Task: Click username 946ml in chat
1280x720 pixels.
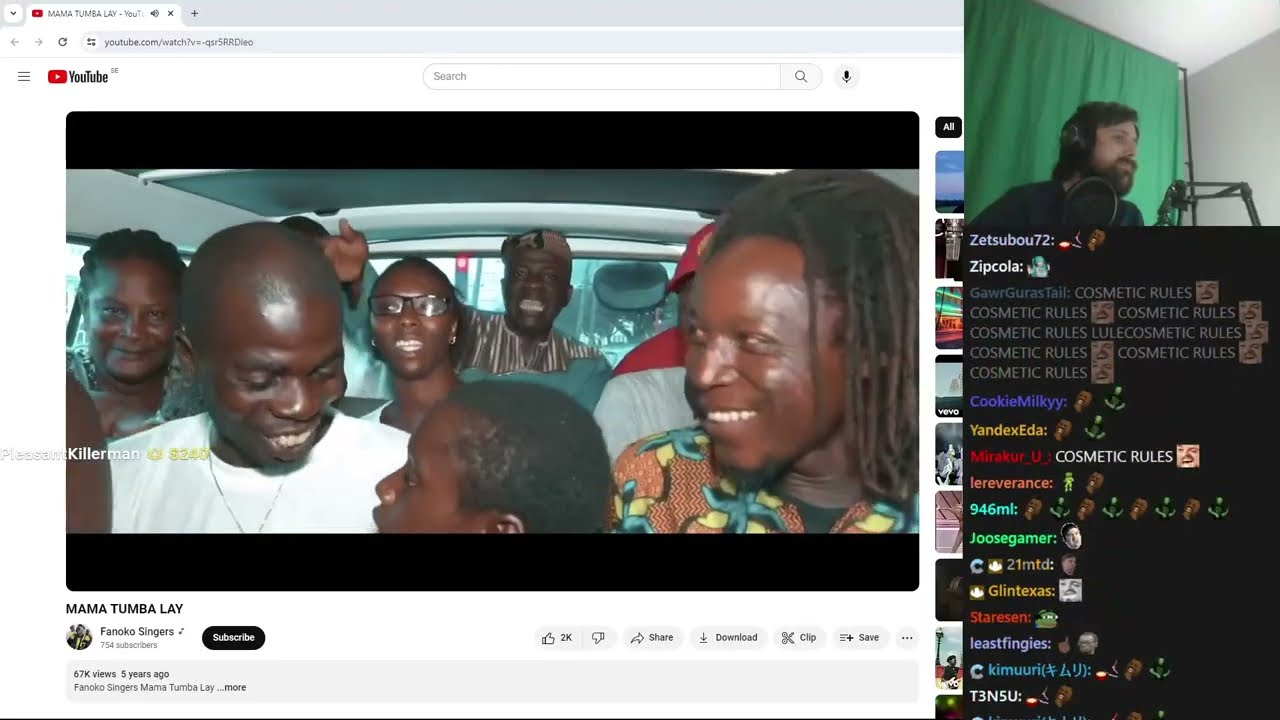Action: point(993,509)
